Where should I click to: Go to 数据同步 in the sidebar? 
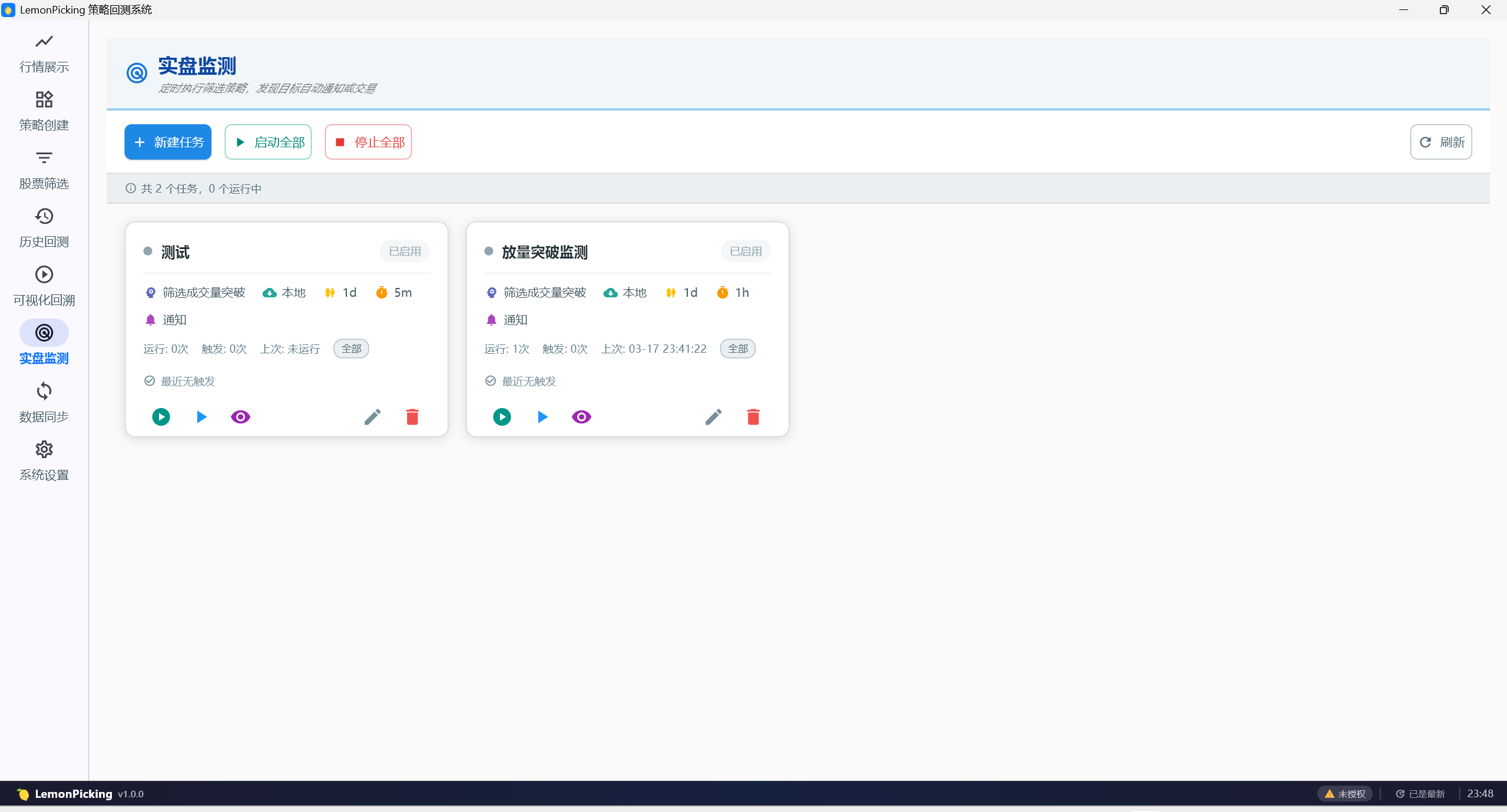(44, 403)
